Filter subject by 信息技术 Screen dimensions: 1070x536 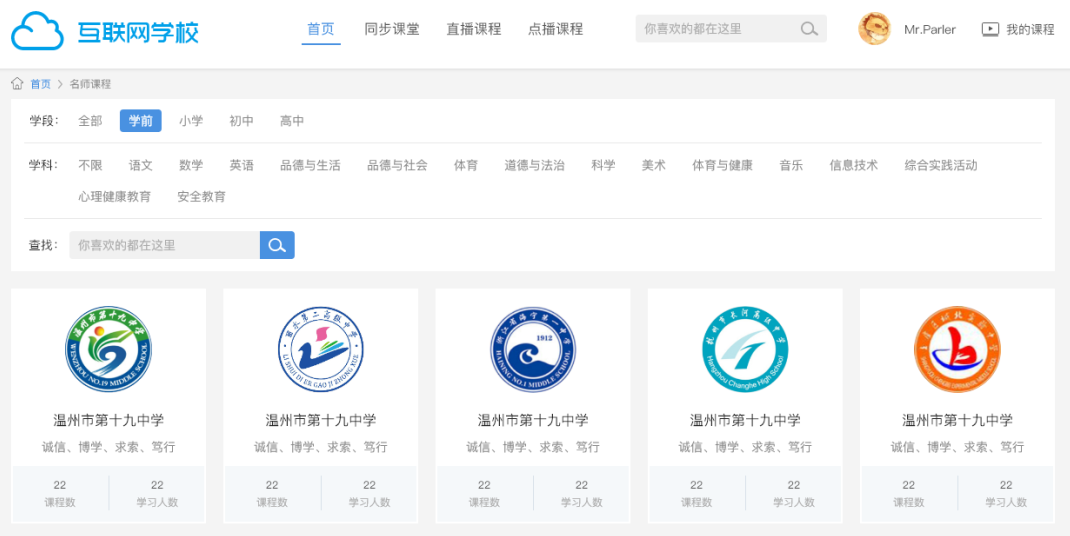(853, 165)
